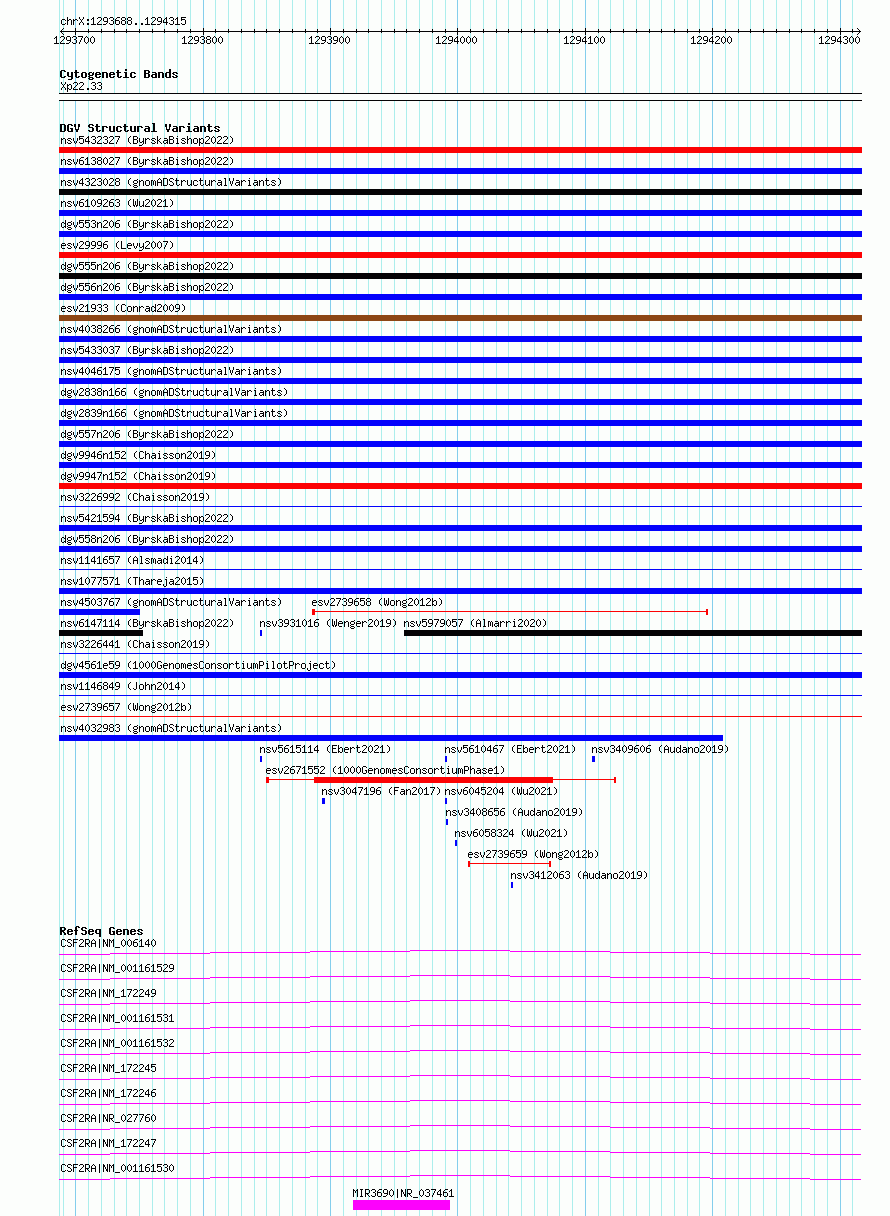890x1216 pixels.
Task: Select the CSF2RA|NM_001161529 transcript label
Action: click(x=117, y=968)
